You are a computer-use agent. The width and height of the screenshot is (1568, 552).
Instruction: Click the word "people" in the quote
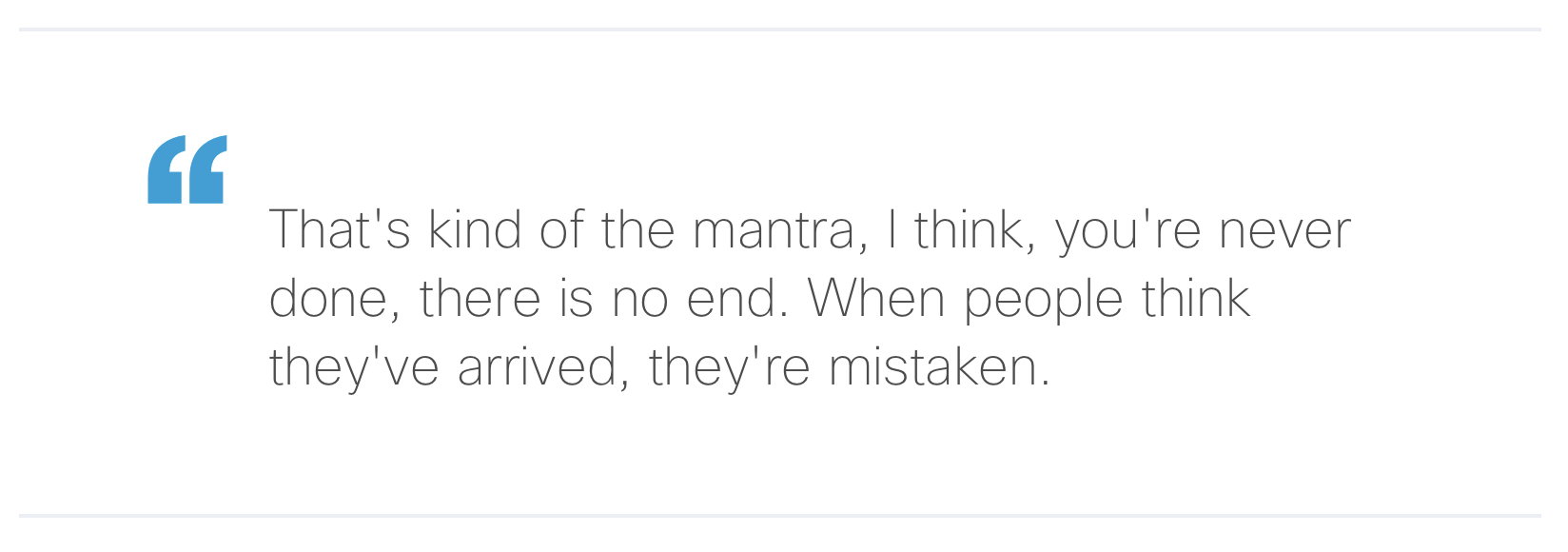[x=1043, y=301]
